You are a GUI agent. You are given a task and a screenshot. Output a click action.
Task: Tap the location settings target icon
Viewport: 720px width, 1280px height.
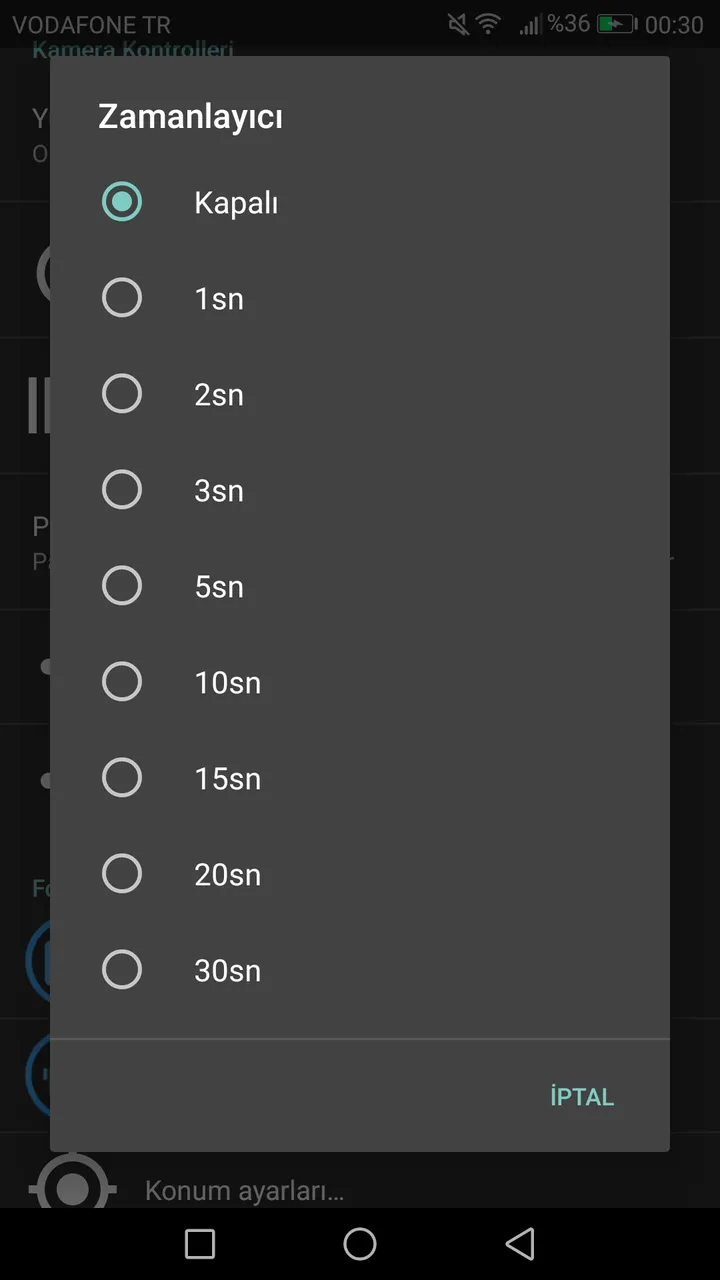tap(72, 1189)
